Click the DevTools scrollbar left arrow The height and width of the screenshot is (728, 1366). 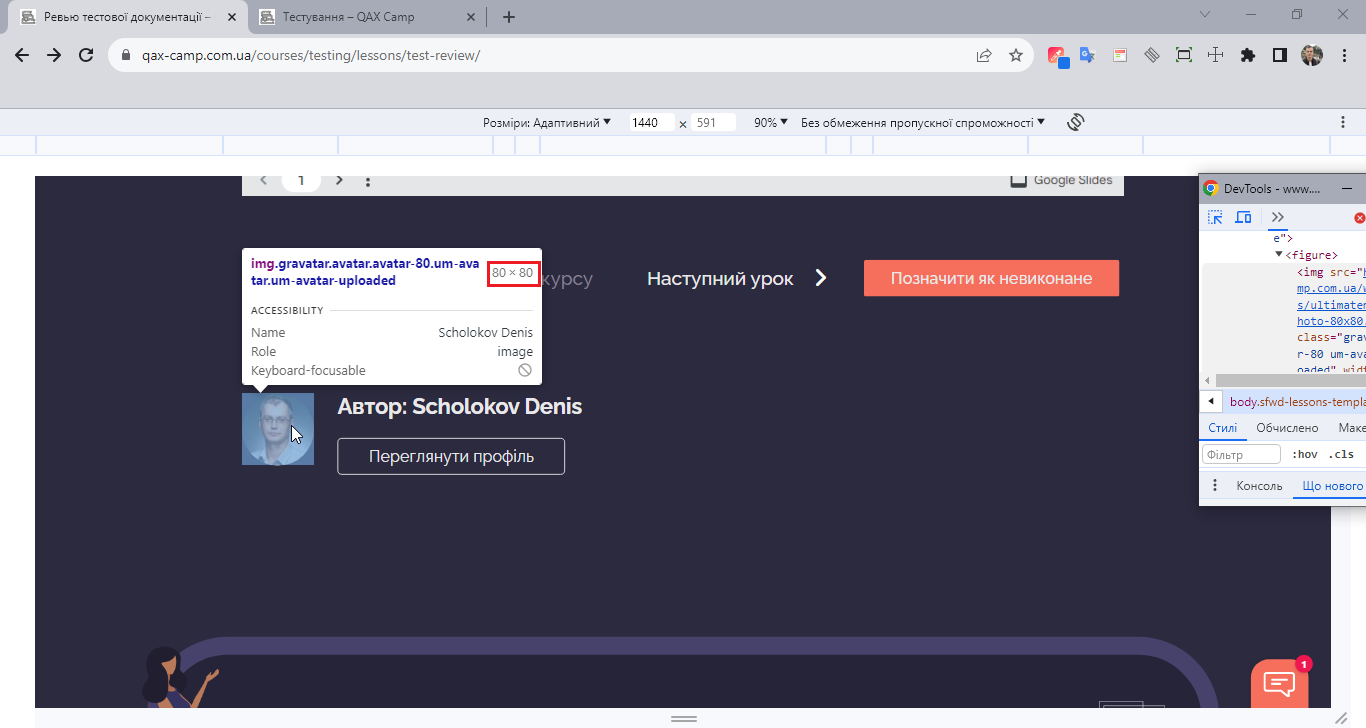(1207, 381)
